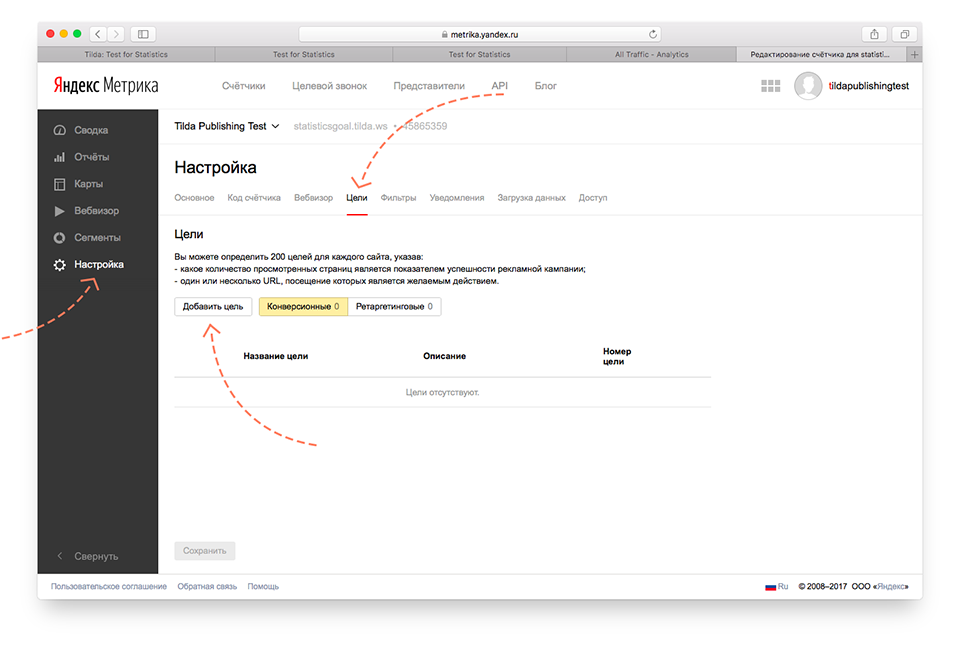The height and width of the screenshot is (653, 960).
Task: Switch to the Вебвизор settings tab
Action: tap(313, 198)
